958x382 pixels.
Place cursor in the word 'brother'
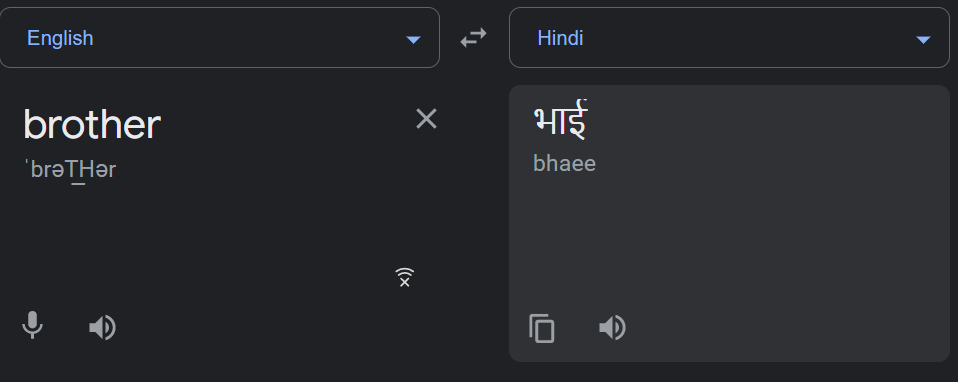pyautogui.click(x=92, y=124)
